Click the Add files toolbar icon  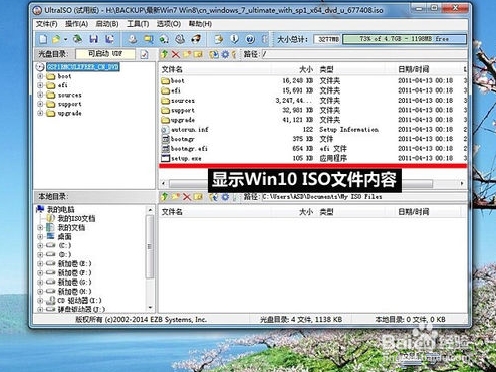point(219,39)
